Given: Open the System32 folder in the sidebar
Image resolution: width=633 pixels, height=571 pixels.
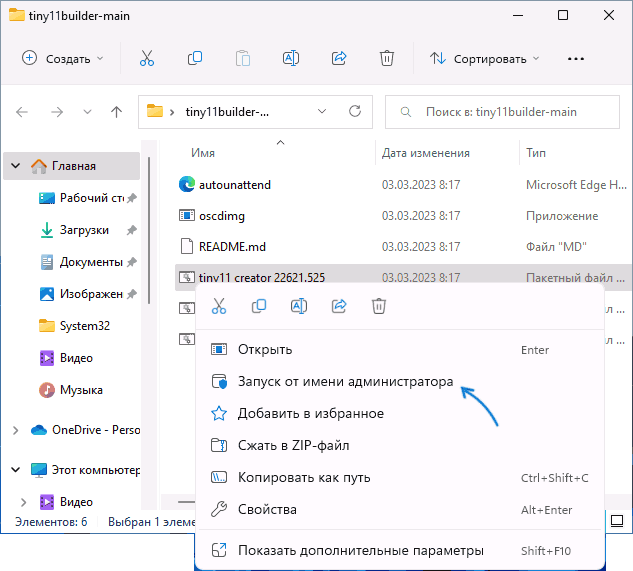Looking at the screenshot, I should pyautogui.click(x=75, y=326).
